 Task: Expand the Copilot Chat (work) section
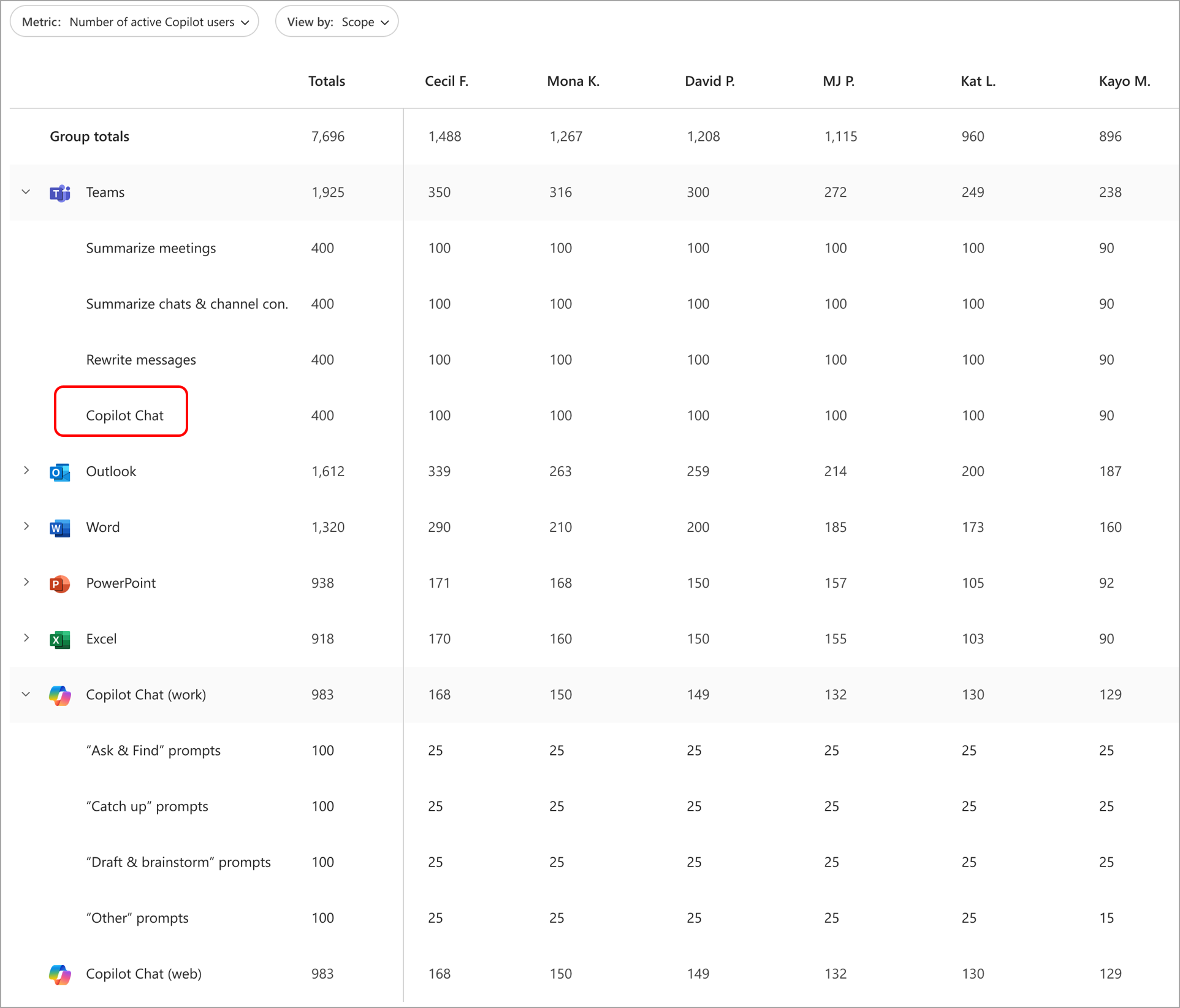click(26, 692)
